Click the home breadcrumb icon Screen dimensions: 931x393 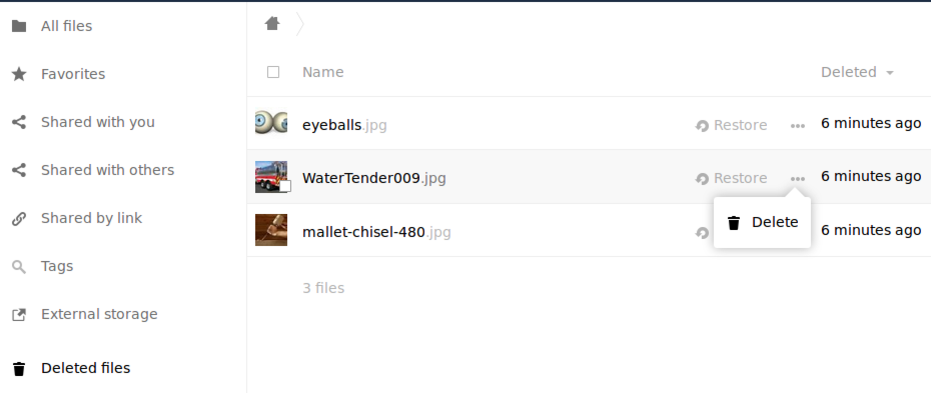272,24
